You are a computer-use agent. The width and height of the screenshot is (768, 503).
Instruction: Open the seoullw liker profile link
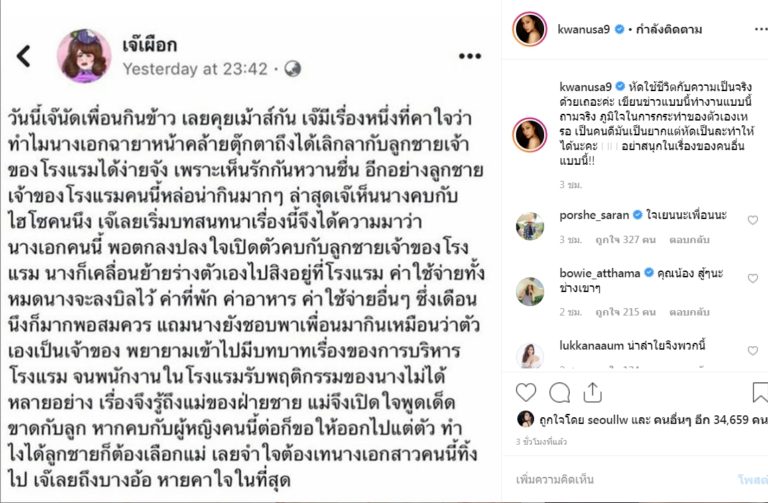coord(607,420)
